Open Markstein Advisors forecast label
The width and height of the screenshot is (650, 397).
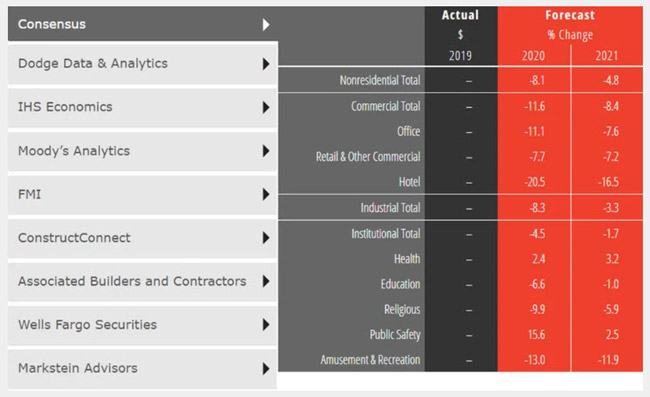(x=78, y=368)
